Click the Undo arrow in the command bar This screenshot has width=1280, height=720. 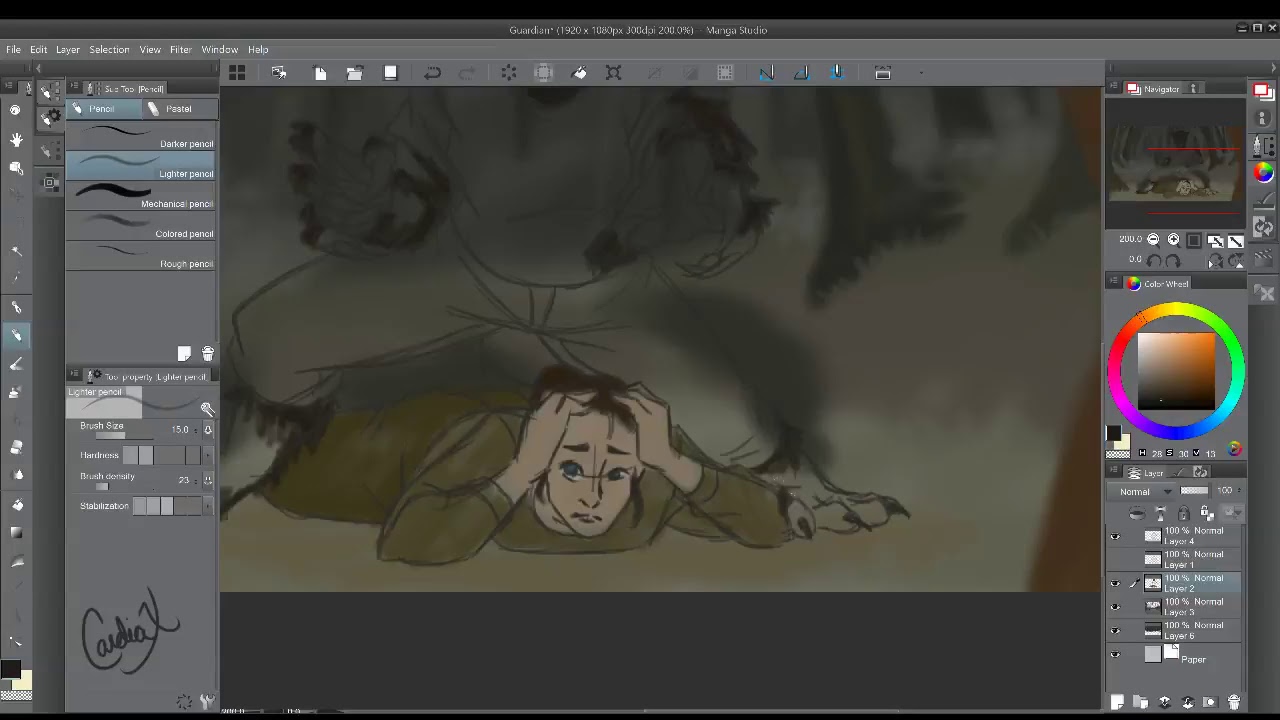(432, 73)
